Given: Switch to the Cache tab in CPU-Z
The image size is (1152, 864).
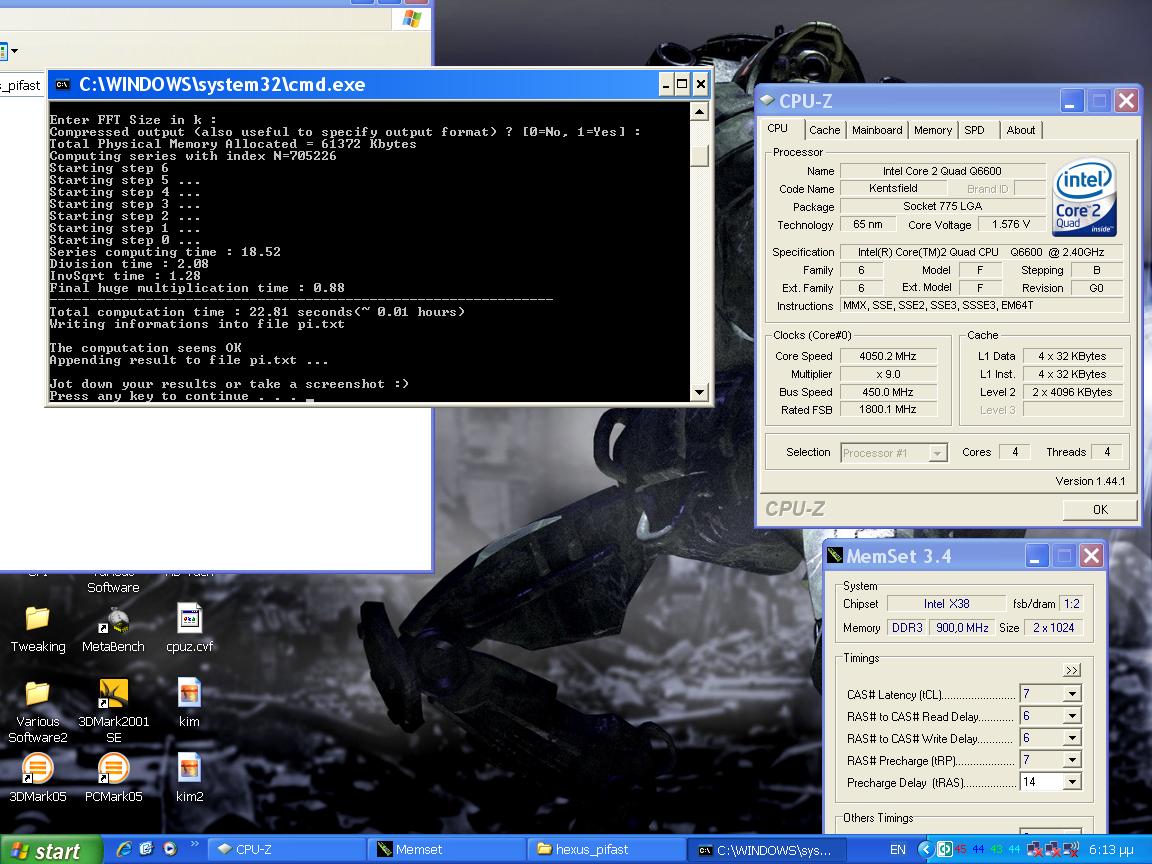Looking at the screenshot, I should pos(824,130).
